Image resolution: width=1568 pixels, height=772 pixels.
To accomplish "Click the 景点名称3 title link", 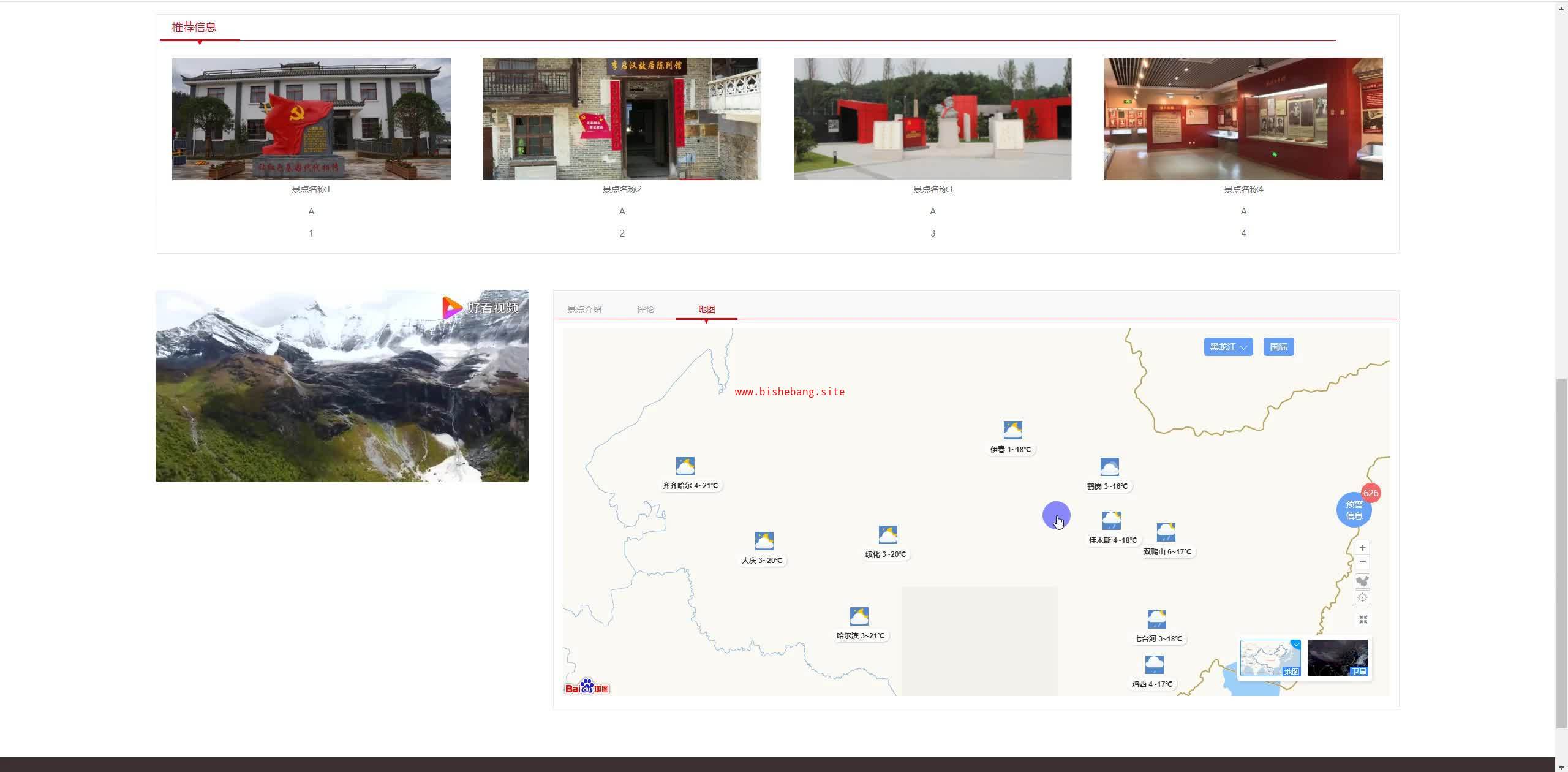I will 932,189.
